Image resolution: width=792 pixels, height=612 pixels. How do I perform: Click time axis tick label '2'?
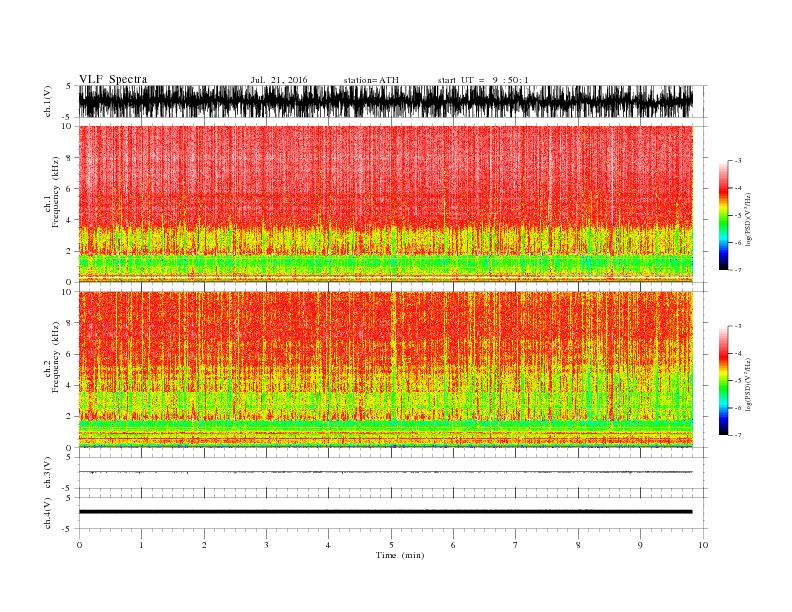click(x=204, y=545)
